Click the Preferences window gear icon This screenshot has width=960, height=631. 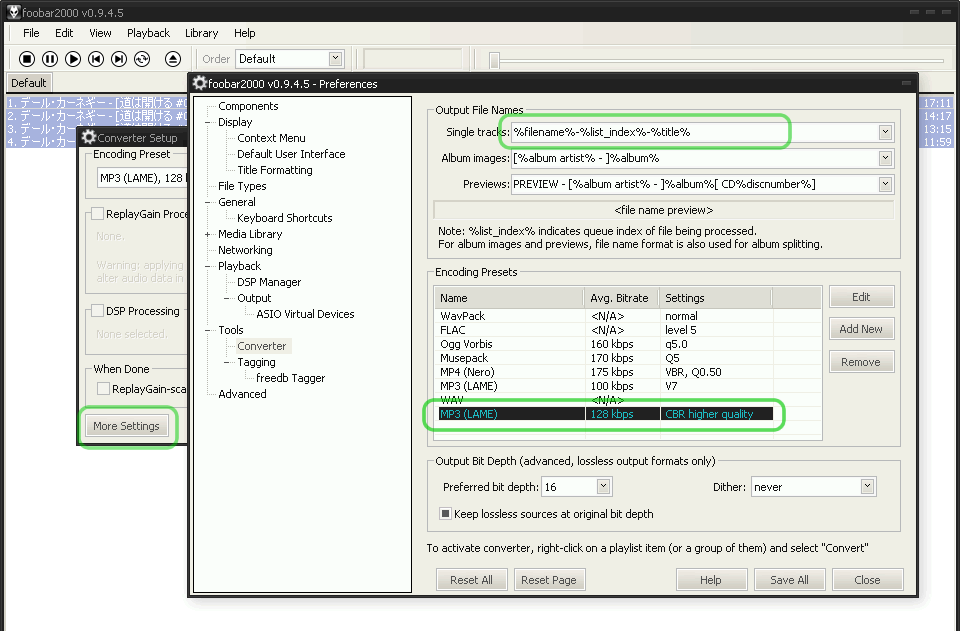click(x=200, y=83)
